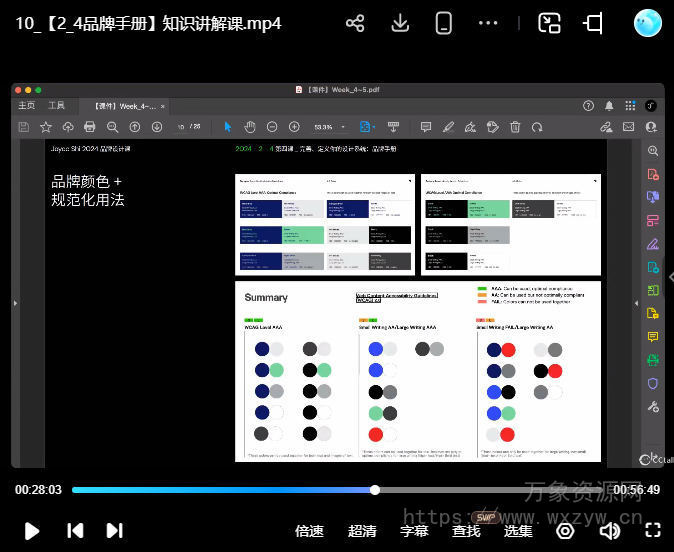
Task: Click the progress bar slider handle
Action: (375, 490)
